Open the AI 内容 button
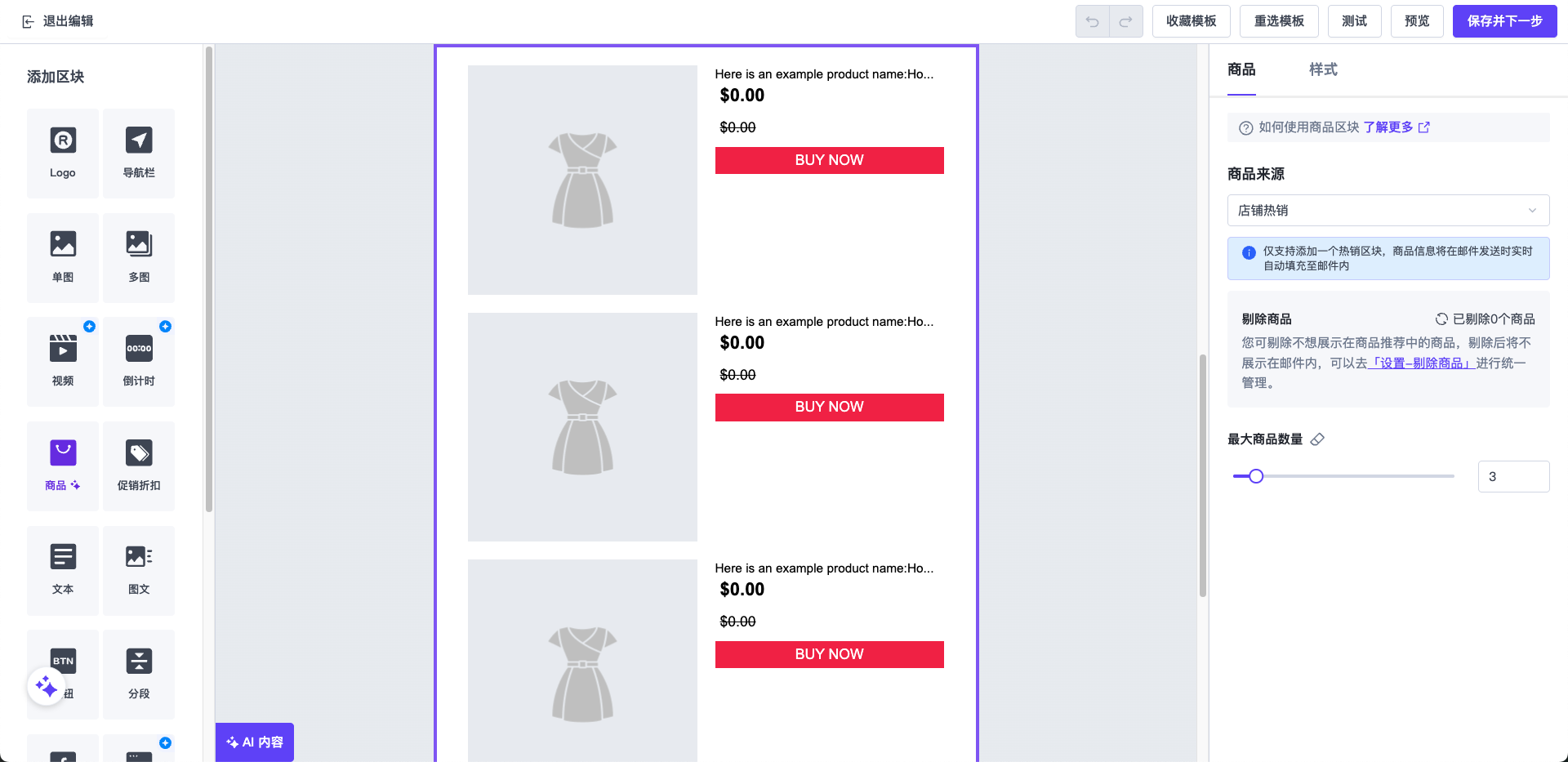The width and height of the screenshot is (1568, 762). 255,742
